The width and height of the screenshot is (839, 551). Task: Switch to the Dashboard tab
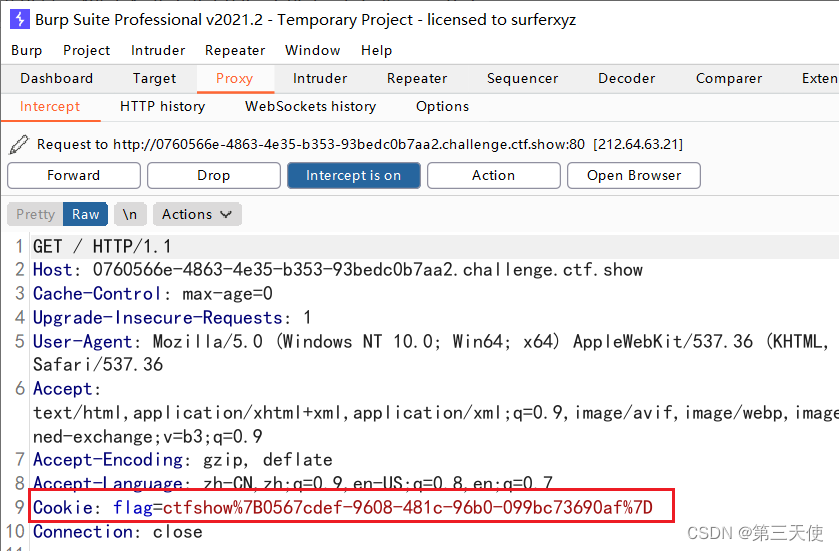coord(57,79)
